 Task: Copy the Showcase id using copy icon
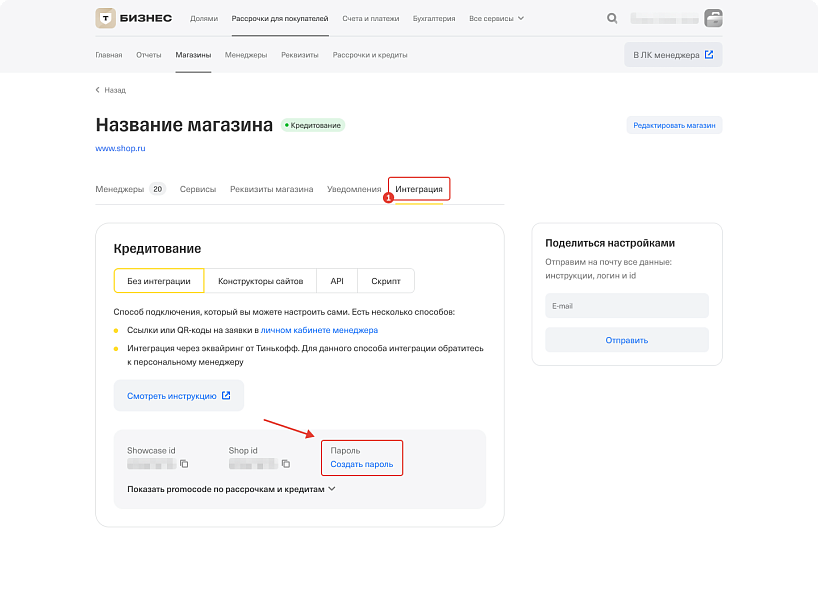(x=186, y=464)
